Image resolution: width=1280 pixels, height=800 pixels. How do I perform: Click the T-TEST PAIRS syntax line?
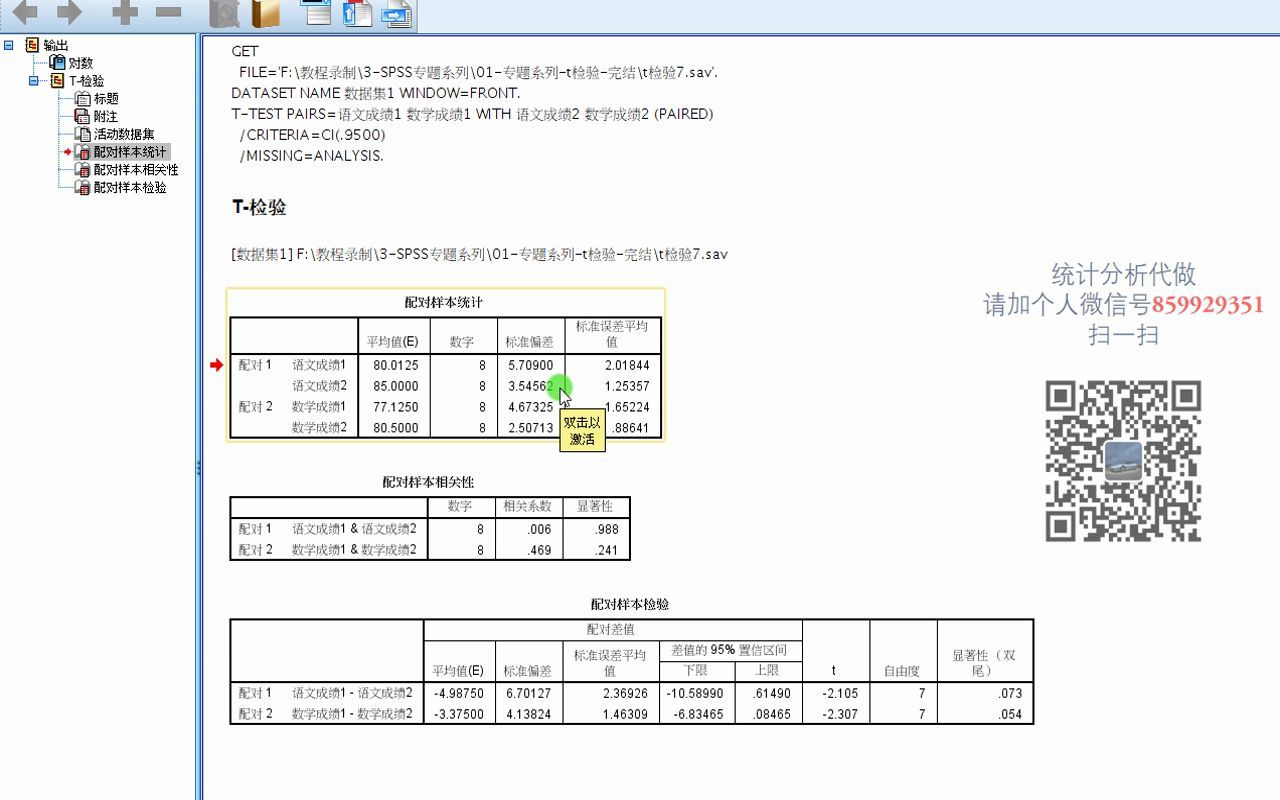[472, 114]
